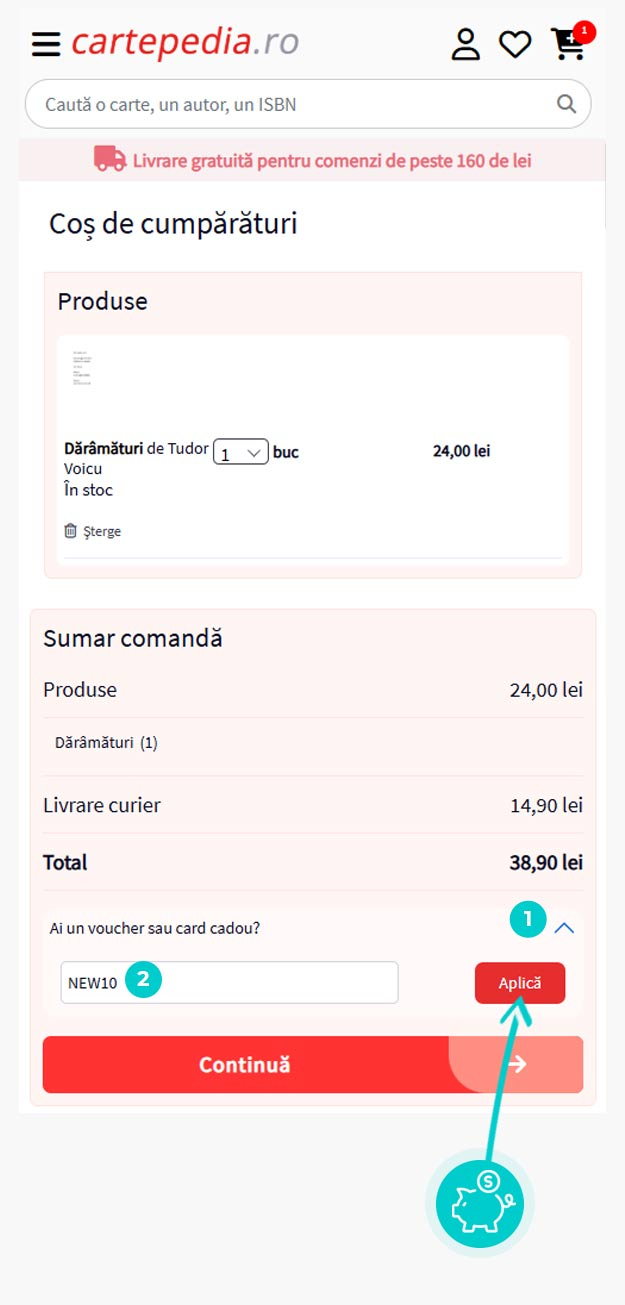Click the search magnifier icon
Image resolution: width=625 pixels, height=1305 pixels.
[x=566, y=104]
